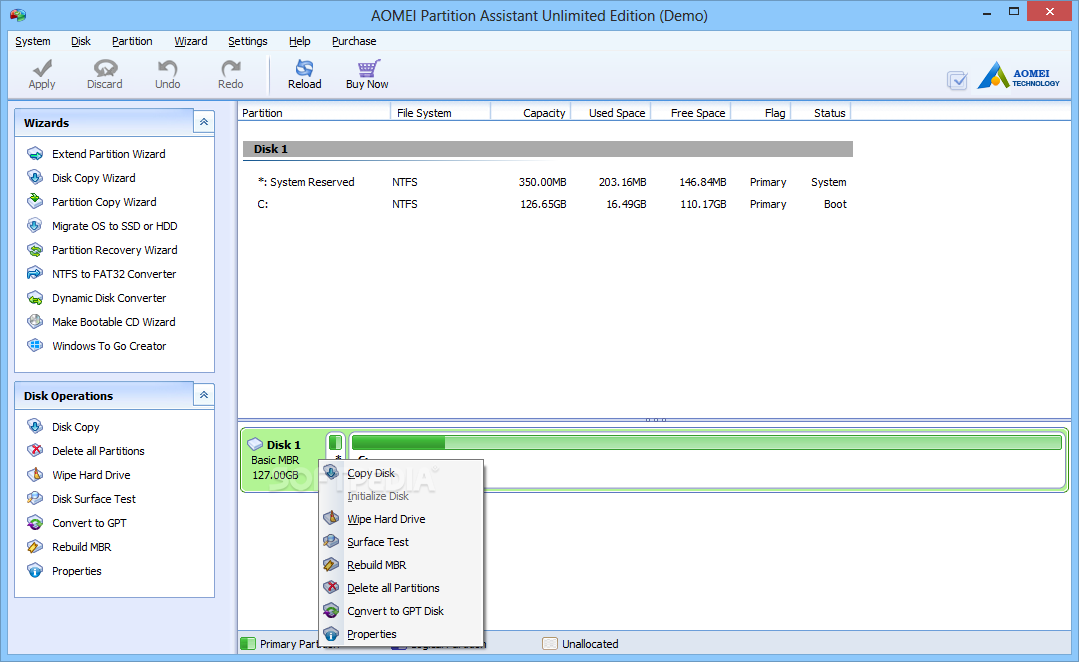Screen dimensions: 1079x662
Task: Sort by Capacity column header
Action: point(531,113)
